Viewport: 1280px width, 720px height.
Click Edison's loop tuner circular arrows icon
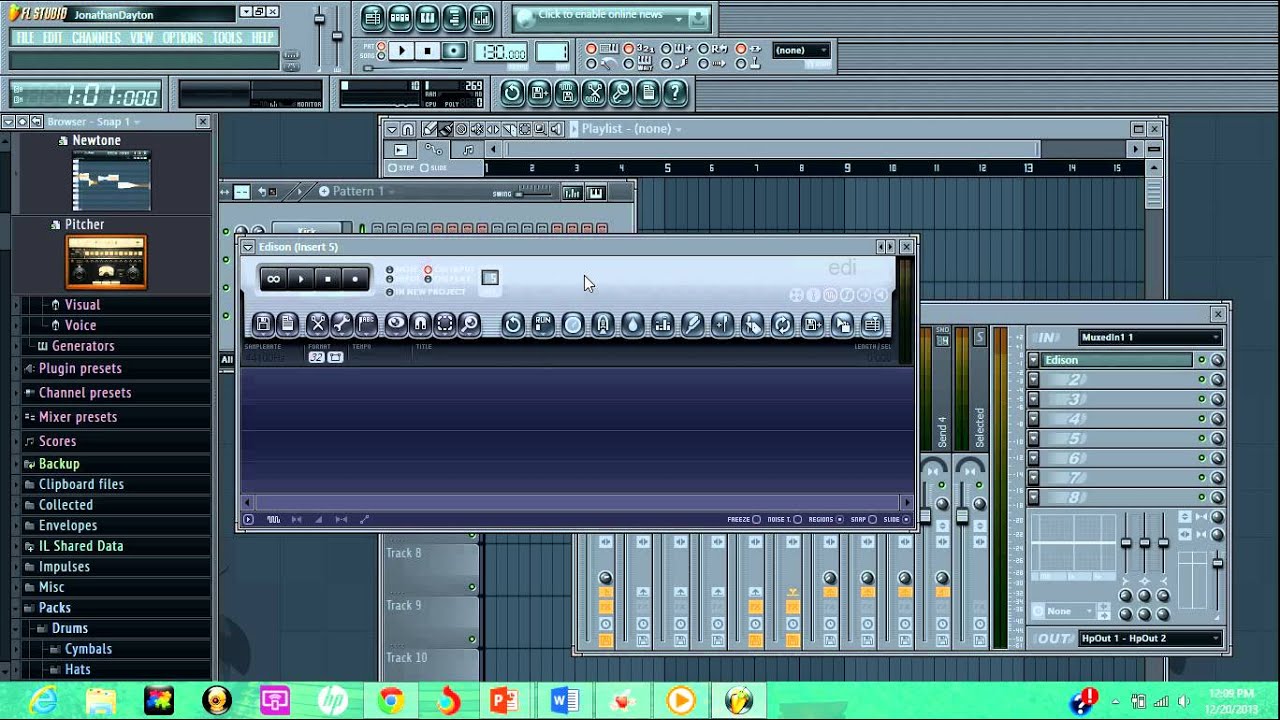(x=782, y=323)
